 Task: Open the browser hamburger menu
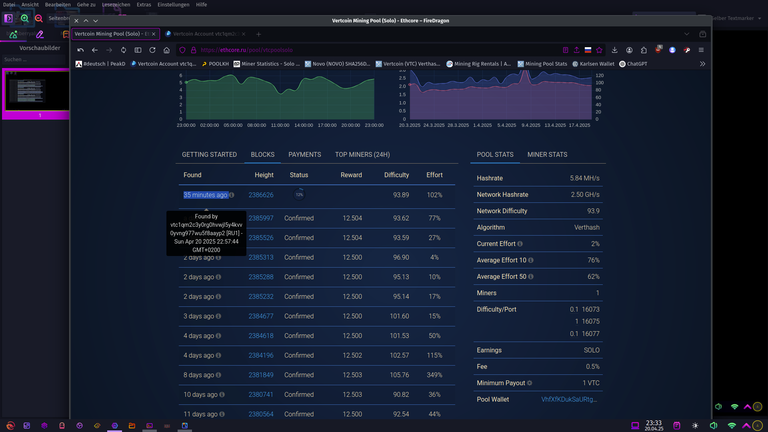click(x=701, y=50)
